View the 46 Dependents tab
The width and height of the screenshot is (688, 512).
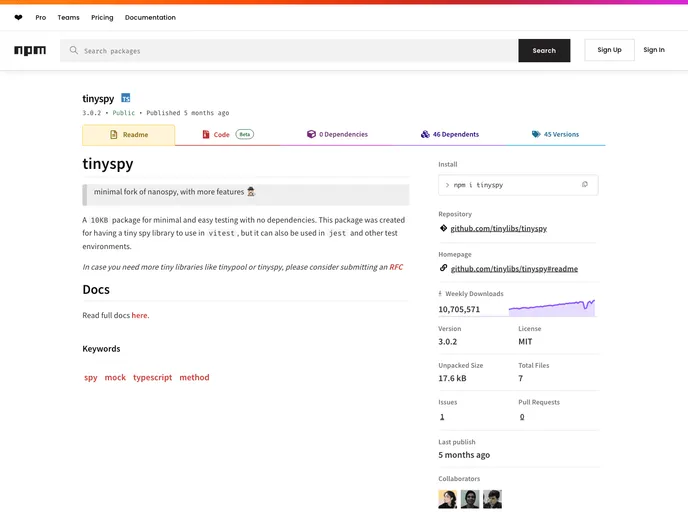coord(450,135)
